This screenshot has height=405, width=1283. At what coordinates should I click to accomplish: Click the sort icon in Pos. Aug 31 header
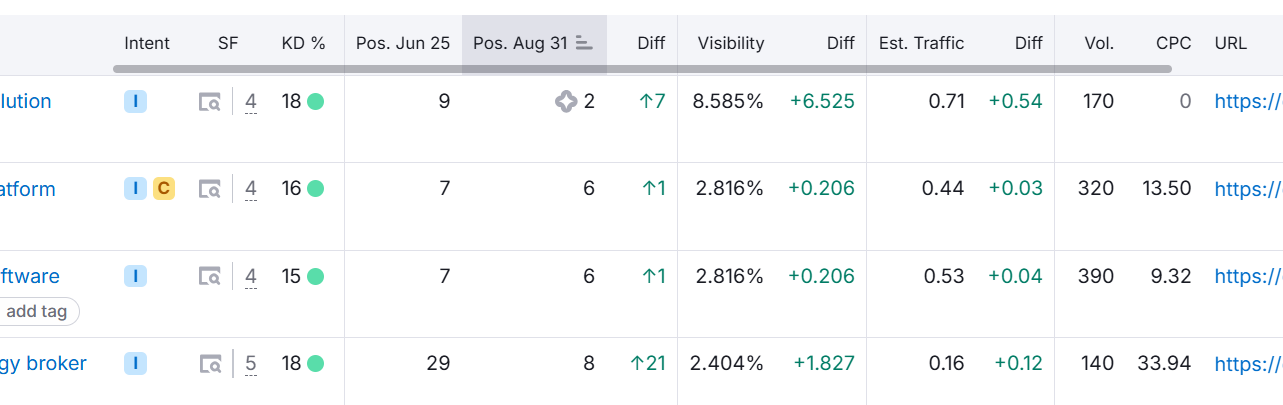pos(585,44)
